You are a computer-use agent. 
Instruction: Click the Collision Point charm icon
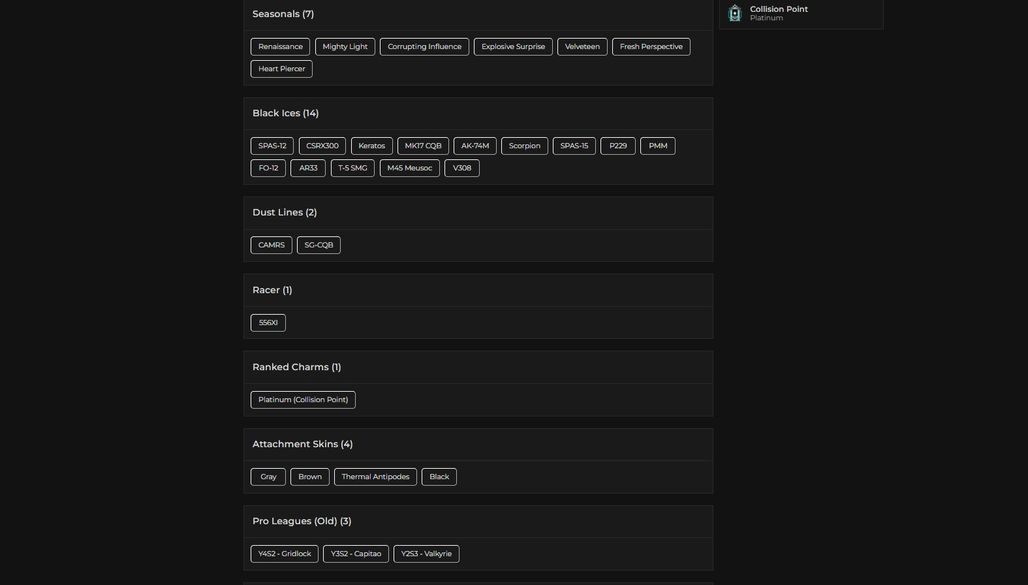735,13
